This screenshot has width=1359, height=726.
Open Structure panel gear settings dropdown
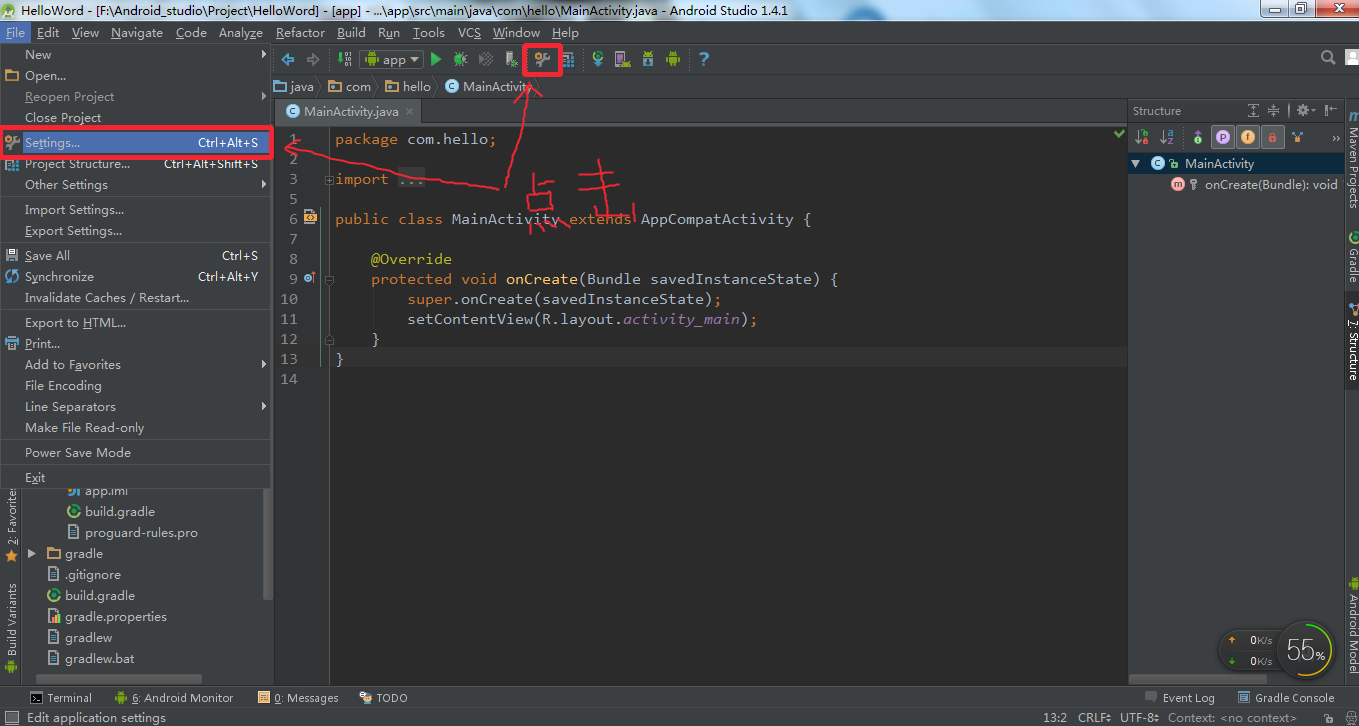(x=1305, y=111)
